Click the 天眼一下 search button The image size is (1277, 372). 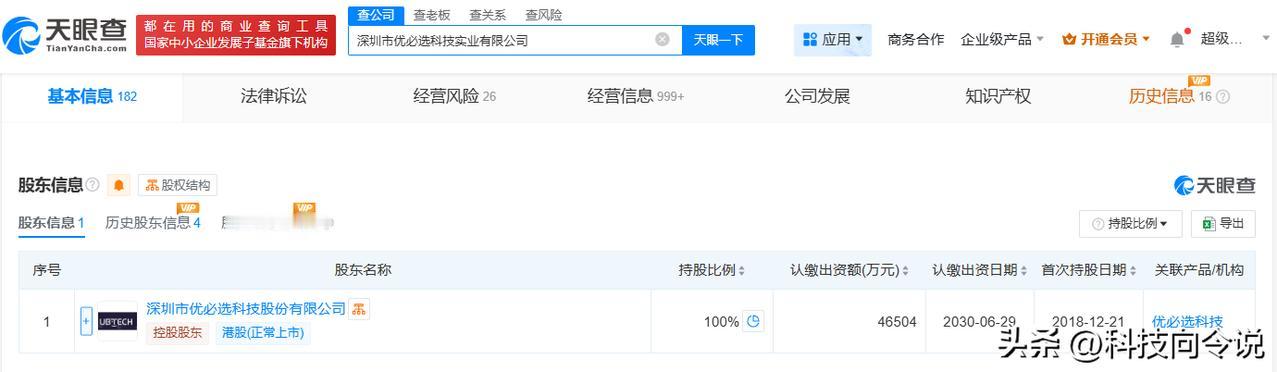(x=718, y=40)
